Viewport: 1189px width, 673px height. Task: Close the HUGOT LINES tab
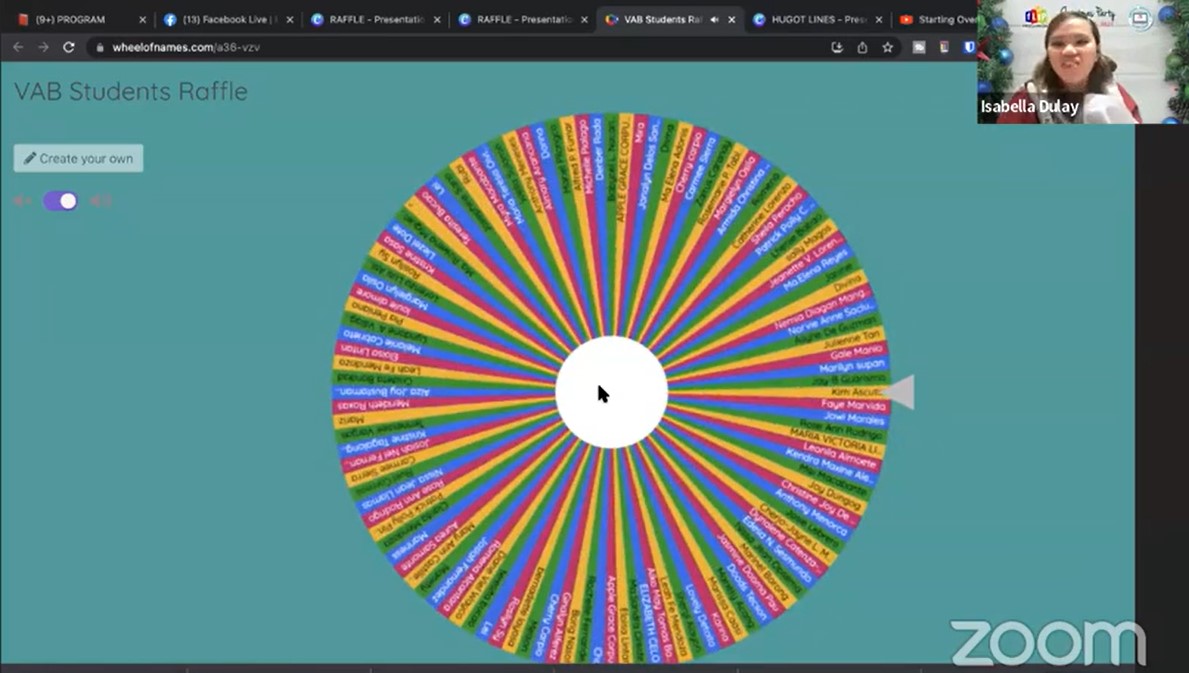pyautogui.click(x=879, y=20)
